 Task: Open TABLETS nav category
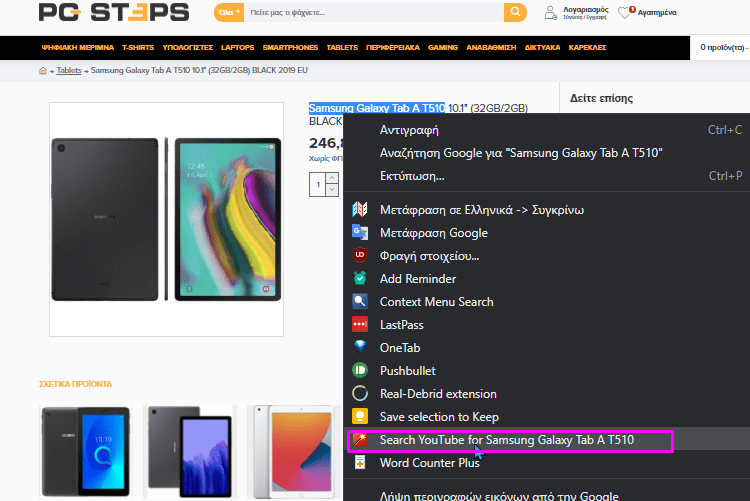(342, 47)
